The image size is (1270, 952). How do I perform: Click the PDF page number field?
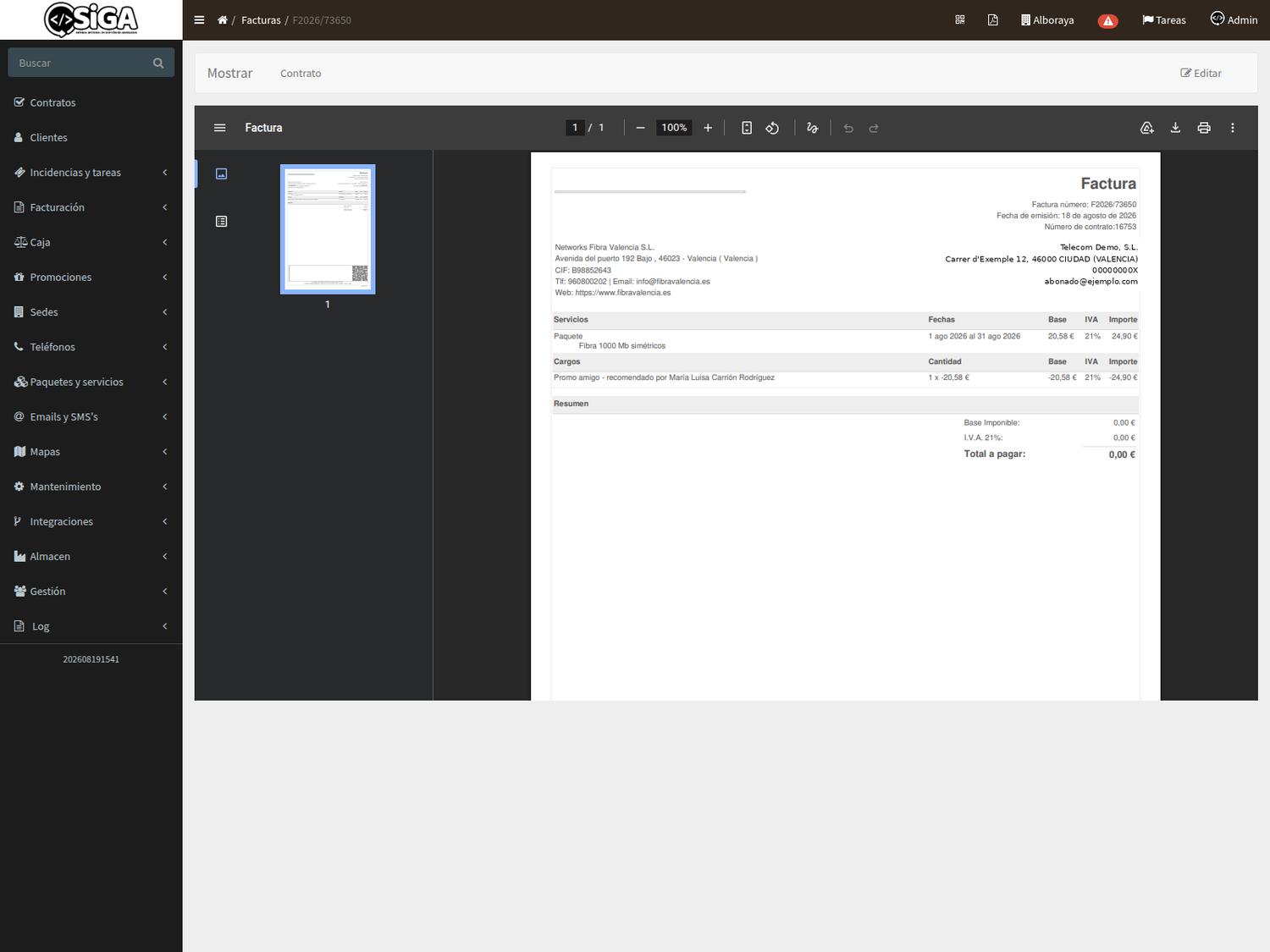click(575, 128)
